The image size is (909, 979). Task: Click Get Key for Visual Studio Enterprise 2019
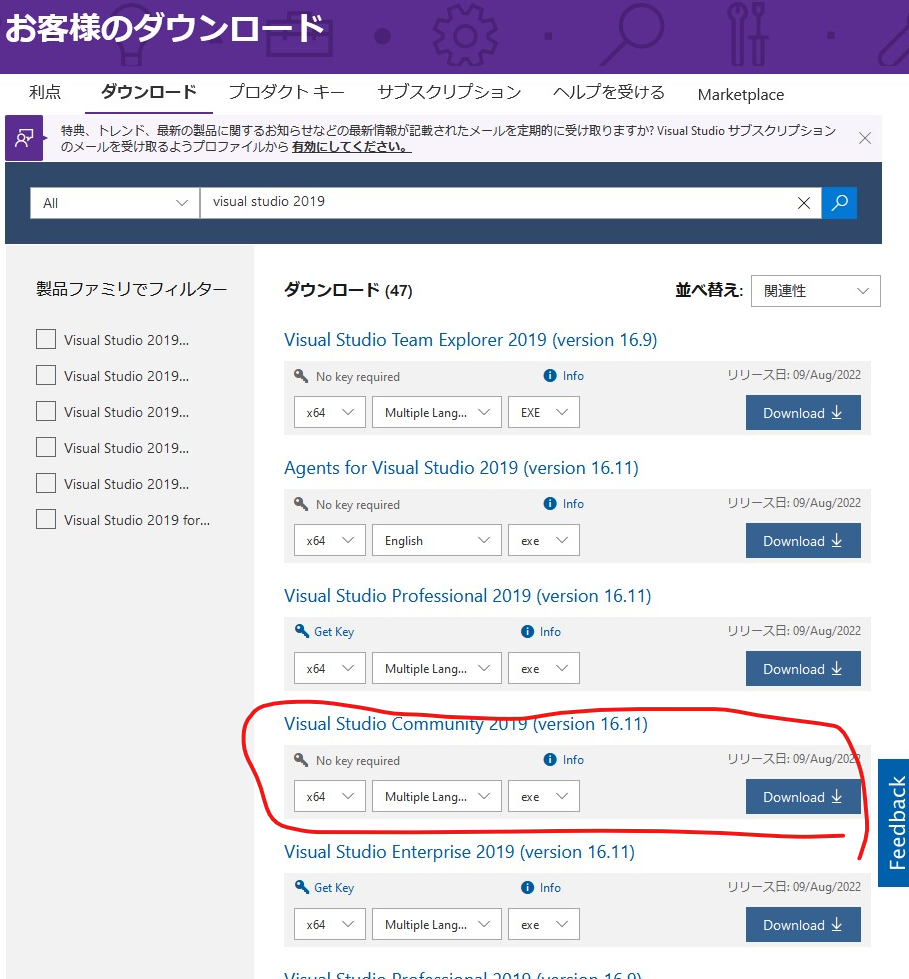click(x=334, y=888)
